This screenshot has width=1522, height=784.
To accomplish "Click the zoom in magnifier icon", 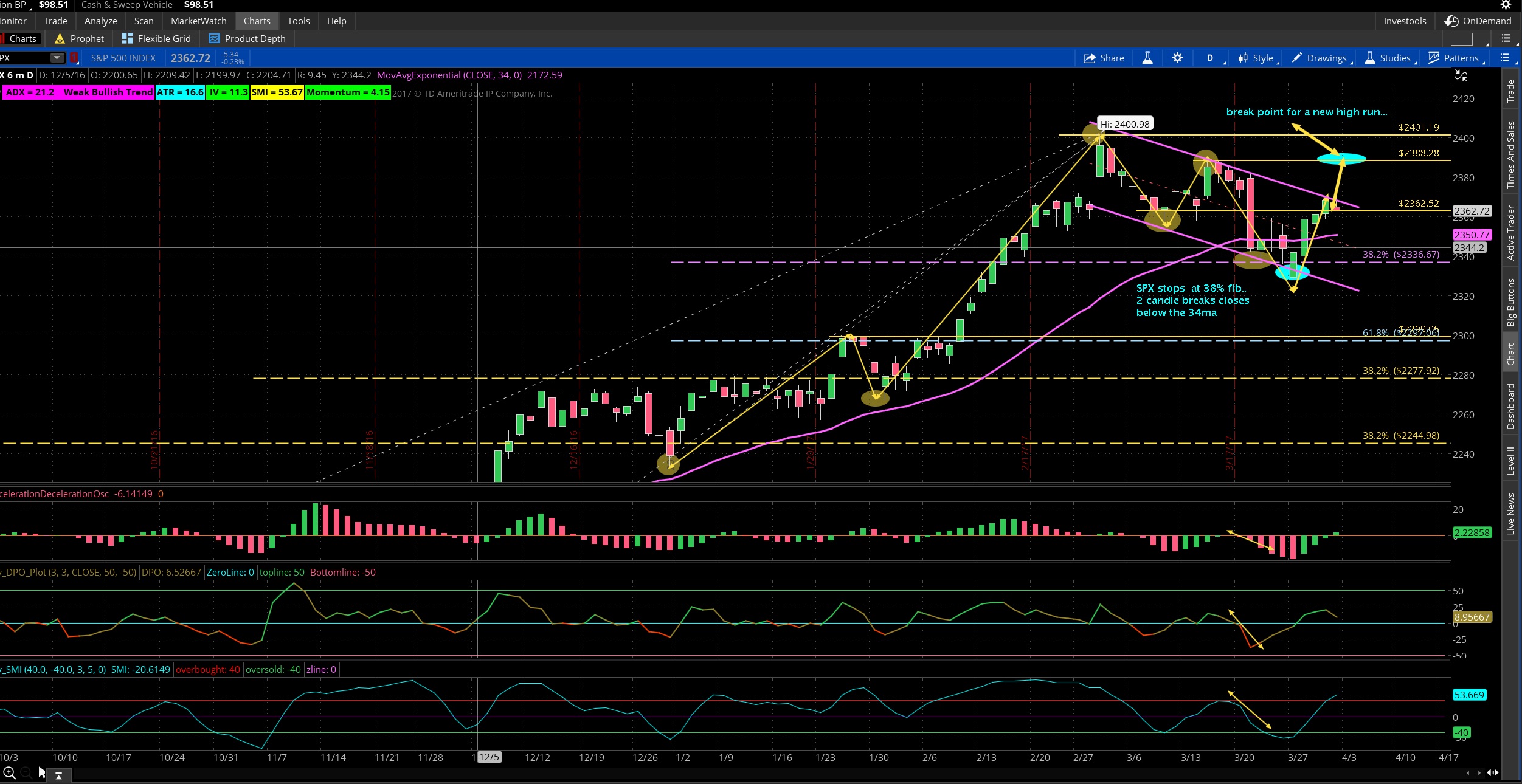I will click(x=9, y=773).
